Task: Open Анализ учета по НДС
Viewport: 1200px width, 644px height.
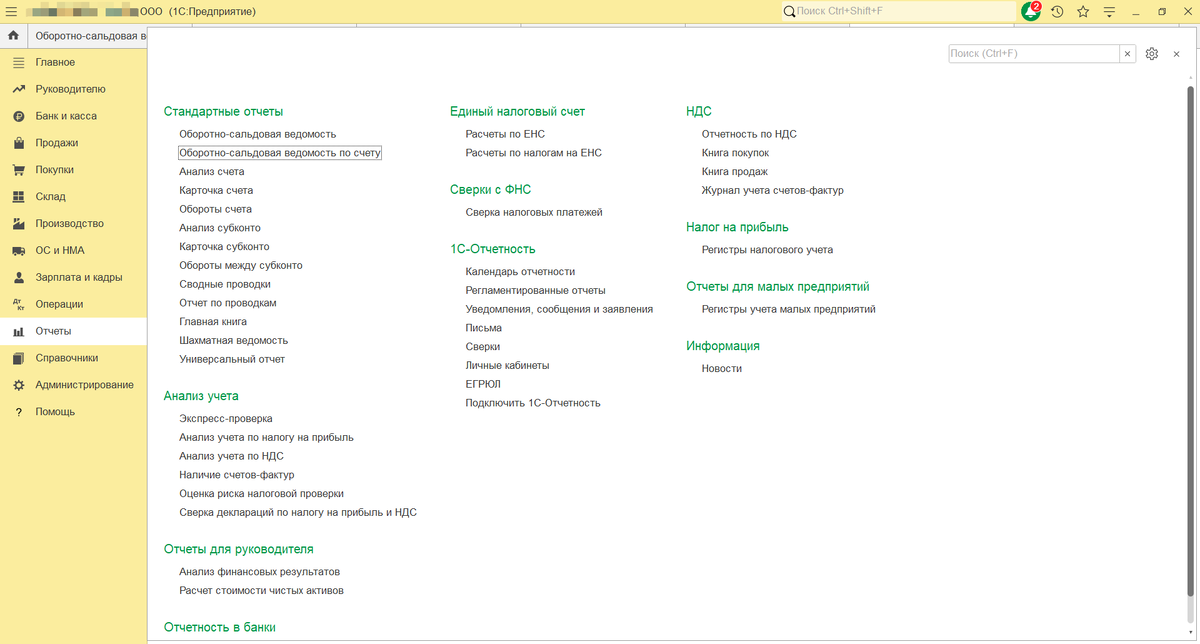Action: 231,456
